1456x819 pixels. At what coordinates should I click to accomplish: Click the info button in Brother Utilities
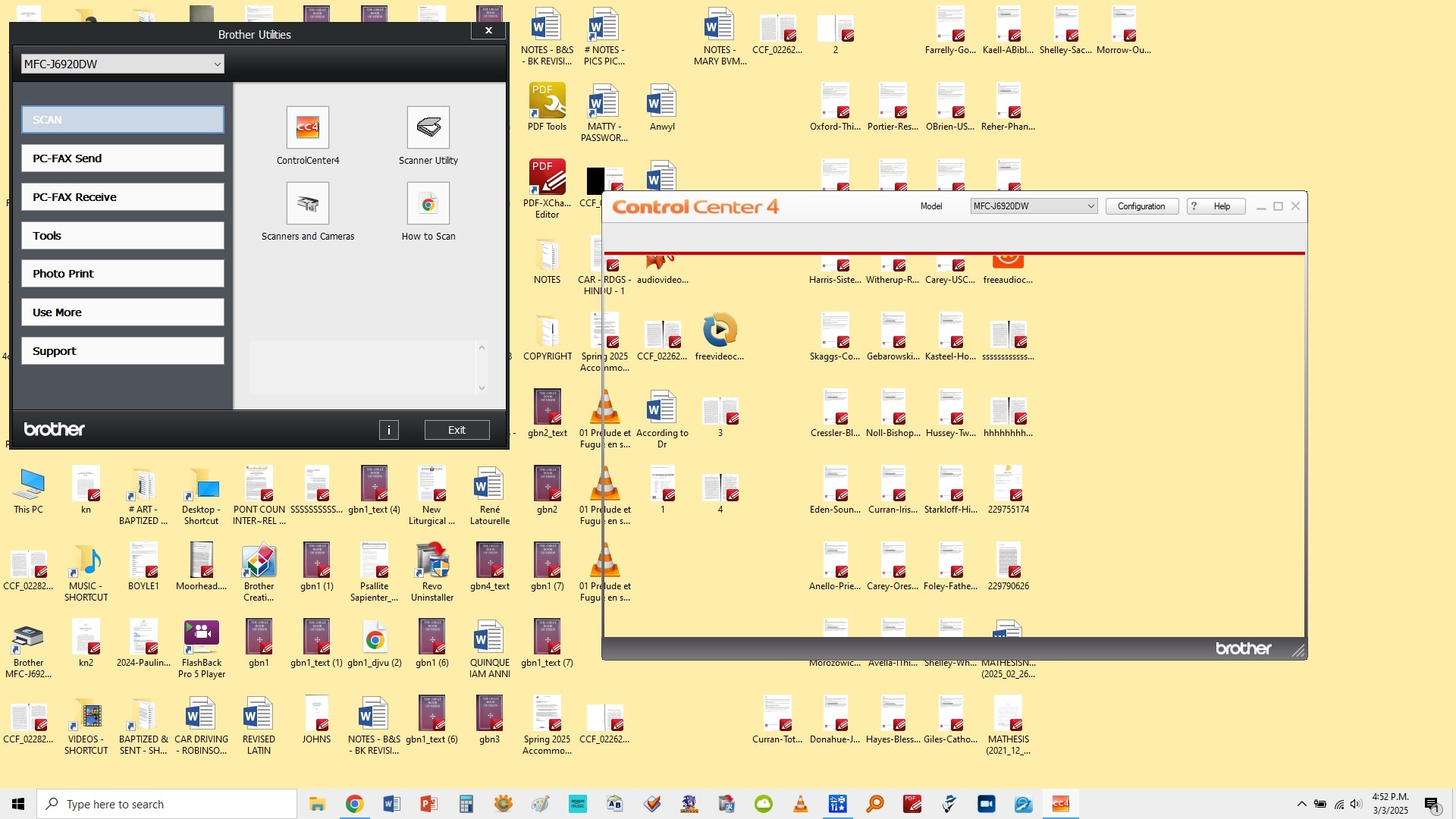(388, 430)
